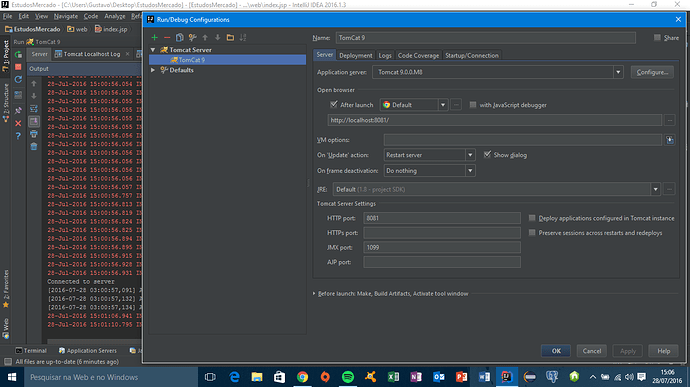The height and width of the screenshot is (387, 690).
Task: Remove the selected configuration with the minus icon
Action: [167, 38]
